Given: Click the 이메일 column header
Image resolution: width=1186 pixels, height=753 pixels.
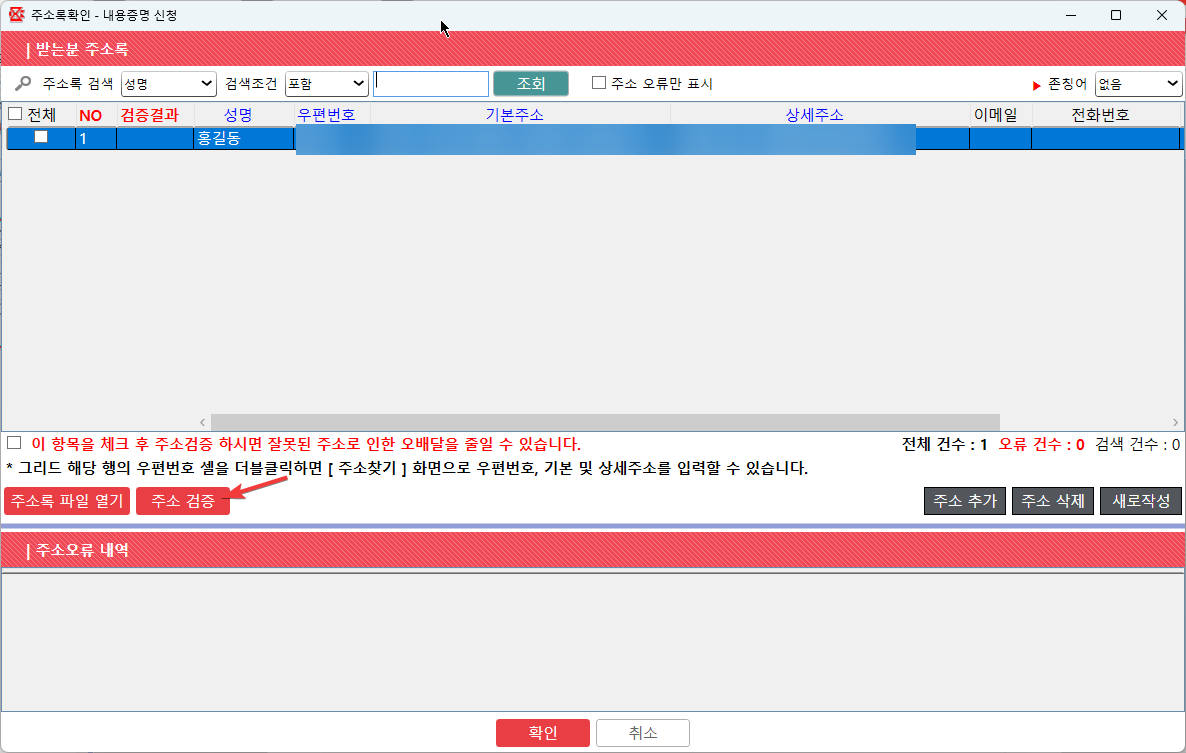Looking at the screenshot, I should pos(995,115).
